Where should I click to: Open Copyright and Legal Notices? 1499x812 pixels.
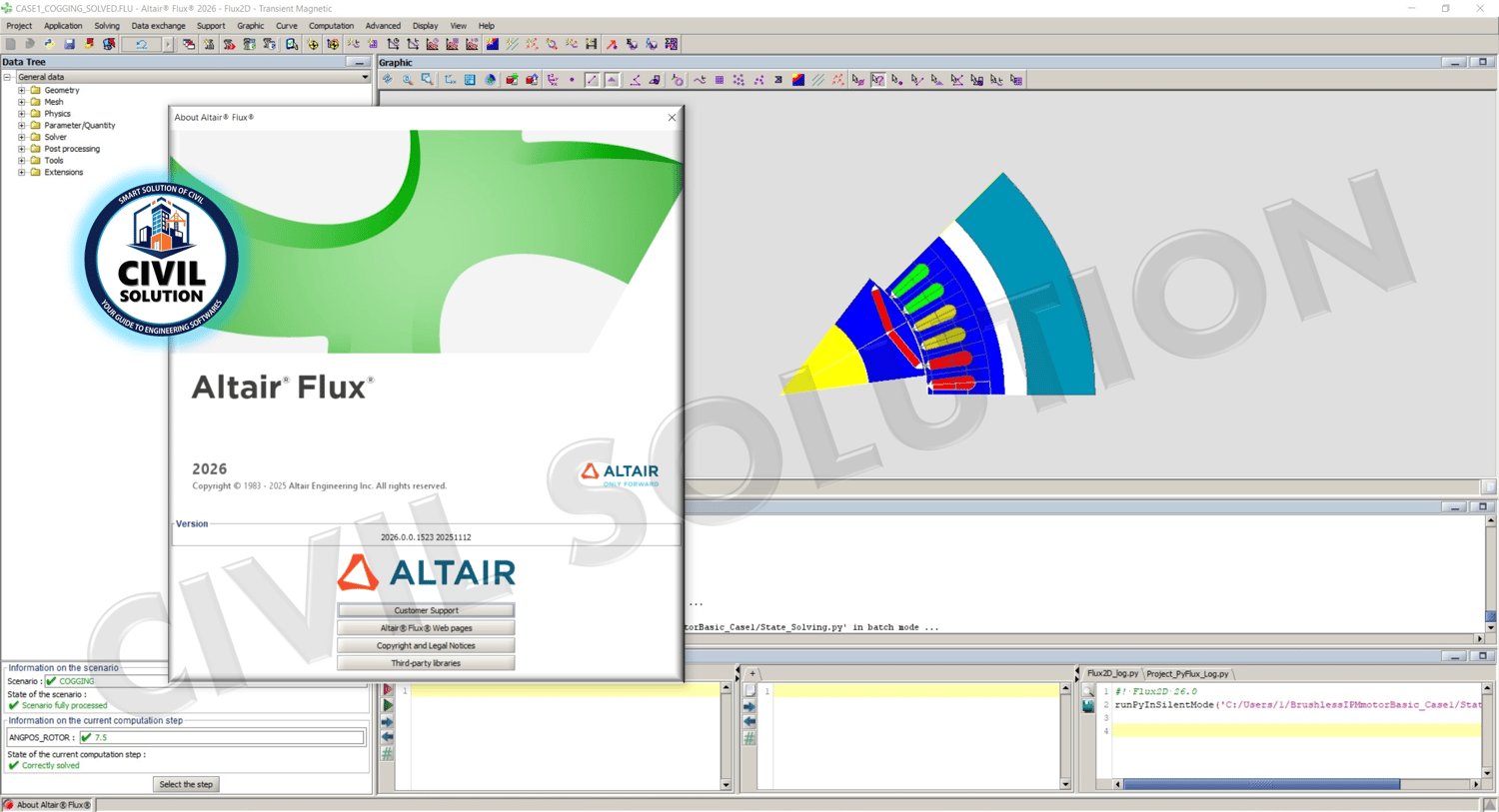426,646
